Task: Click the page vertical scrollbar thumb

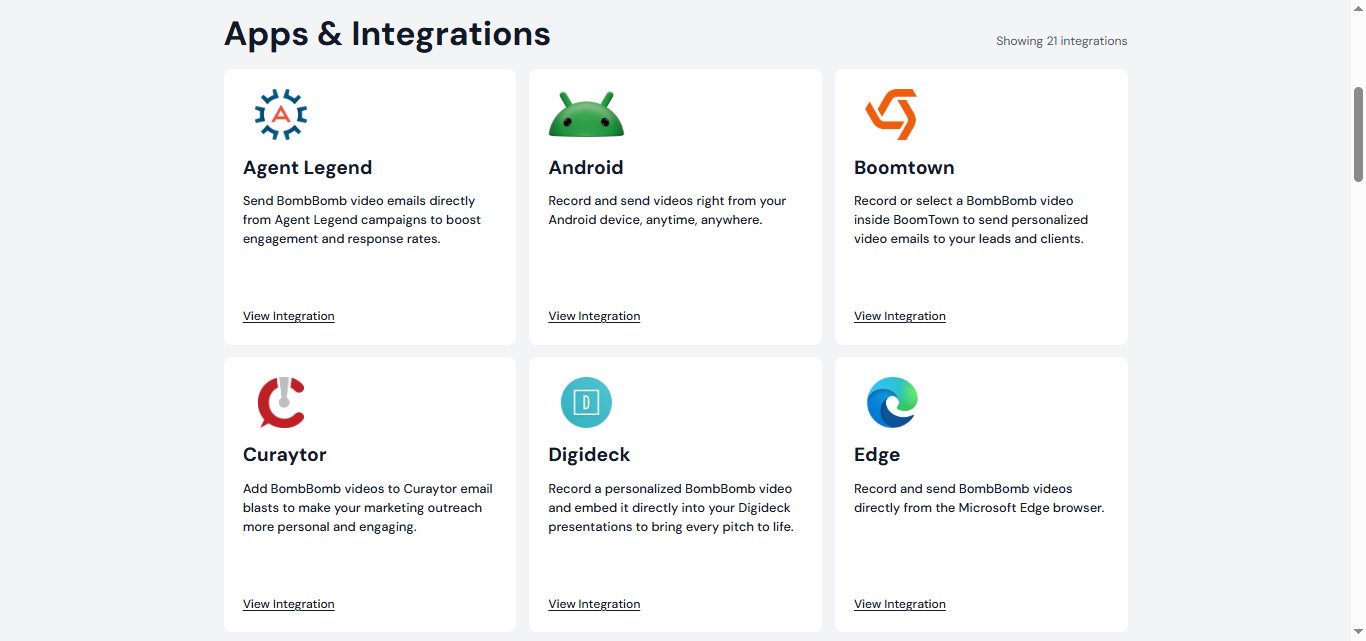Action: [1358, 134]
